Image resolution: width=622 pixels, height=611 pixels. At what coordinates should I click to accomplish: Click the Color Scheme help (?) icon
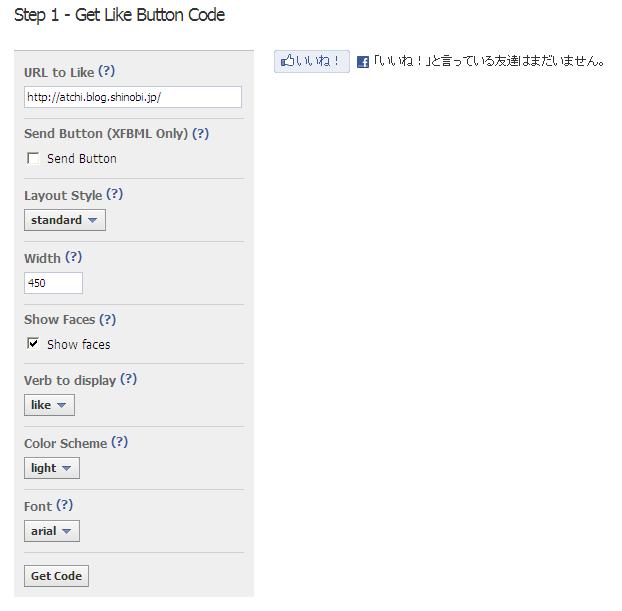pyautogui.click(x=120, y=442)
